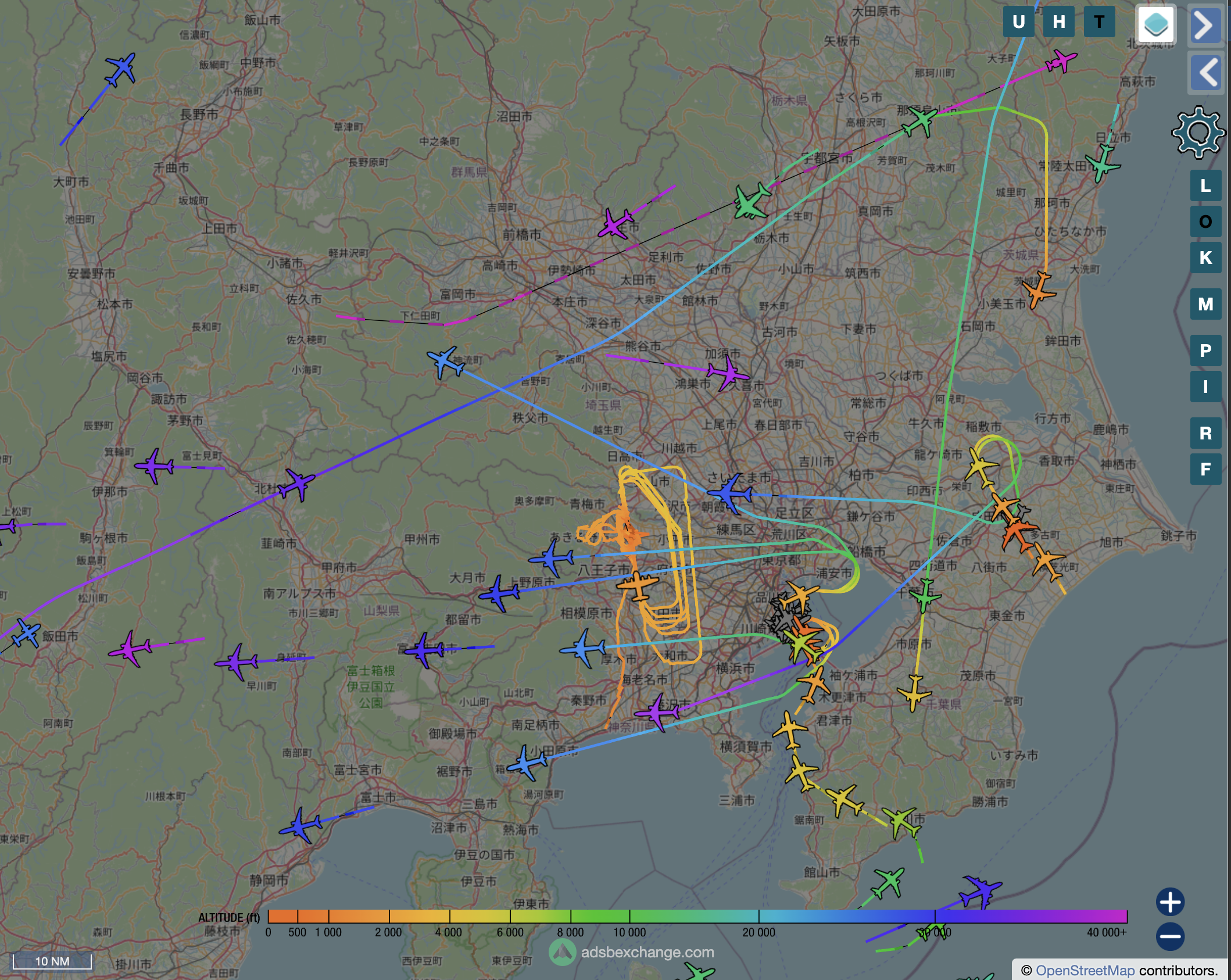The height and width of the screenshot is (980, 1231).
Task: Click the 静岡市 city label
Action: (x=269, y=880)
